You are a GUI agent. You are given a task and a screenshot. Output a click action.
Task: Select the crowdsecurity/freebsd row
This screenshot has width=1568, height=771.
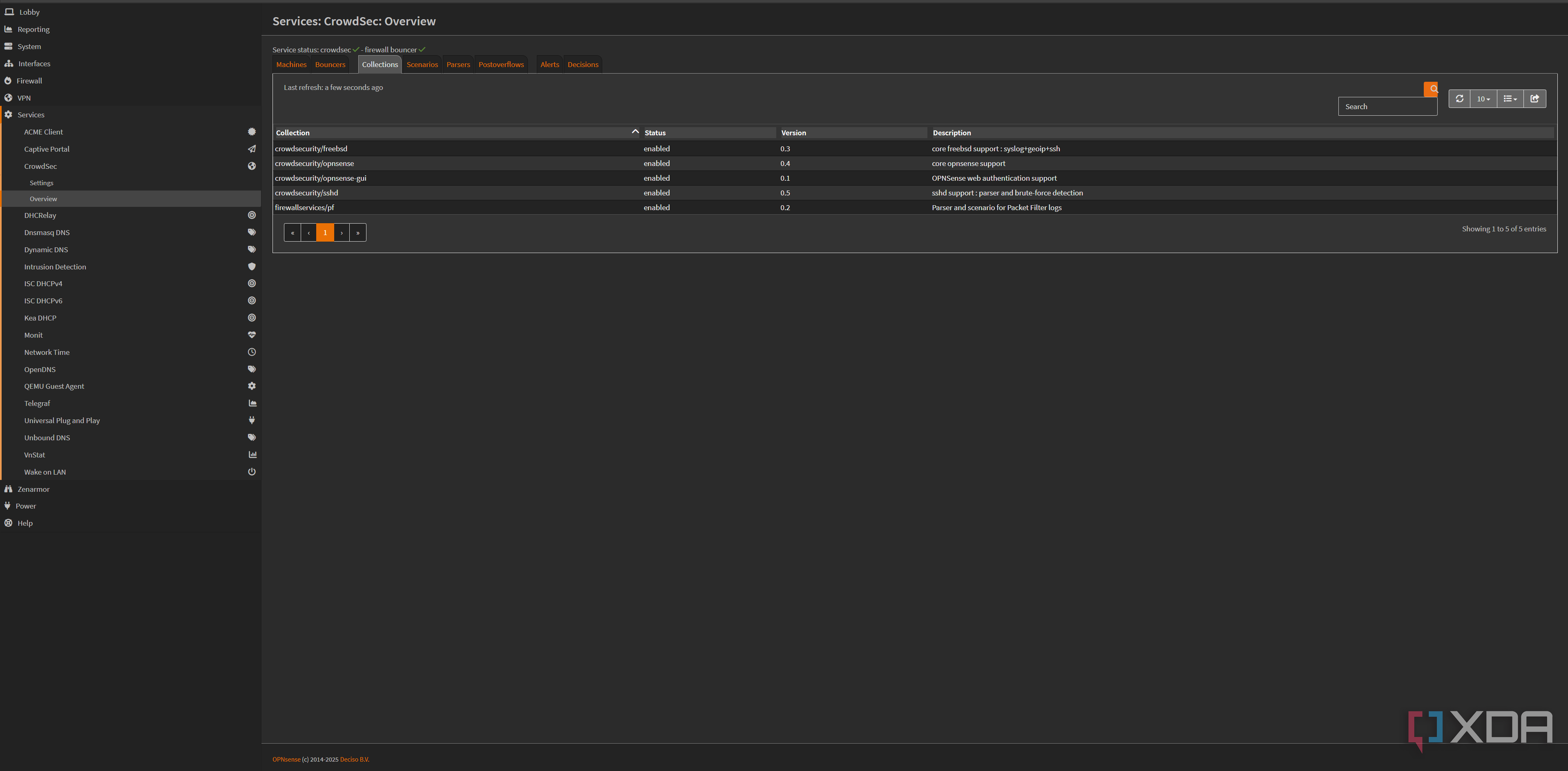pos(915,148)
